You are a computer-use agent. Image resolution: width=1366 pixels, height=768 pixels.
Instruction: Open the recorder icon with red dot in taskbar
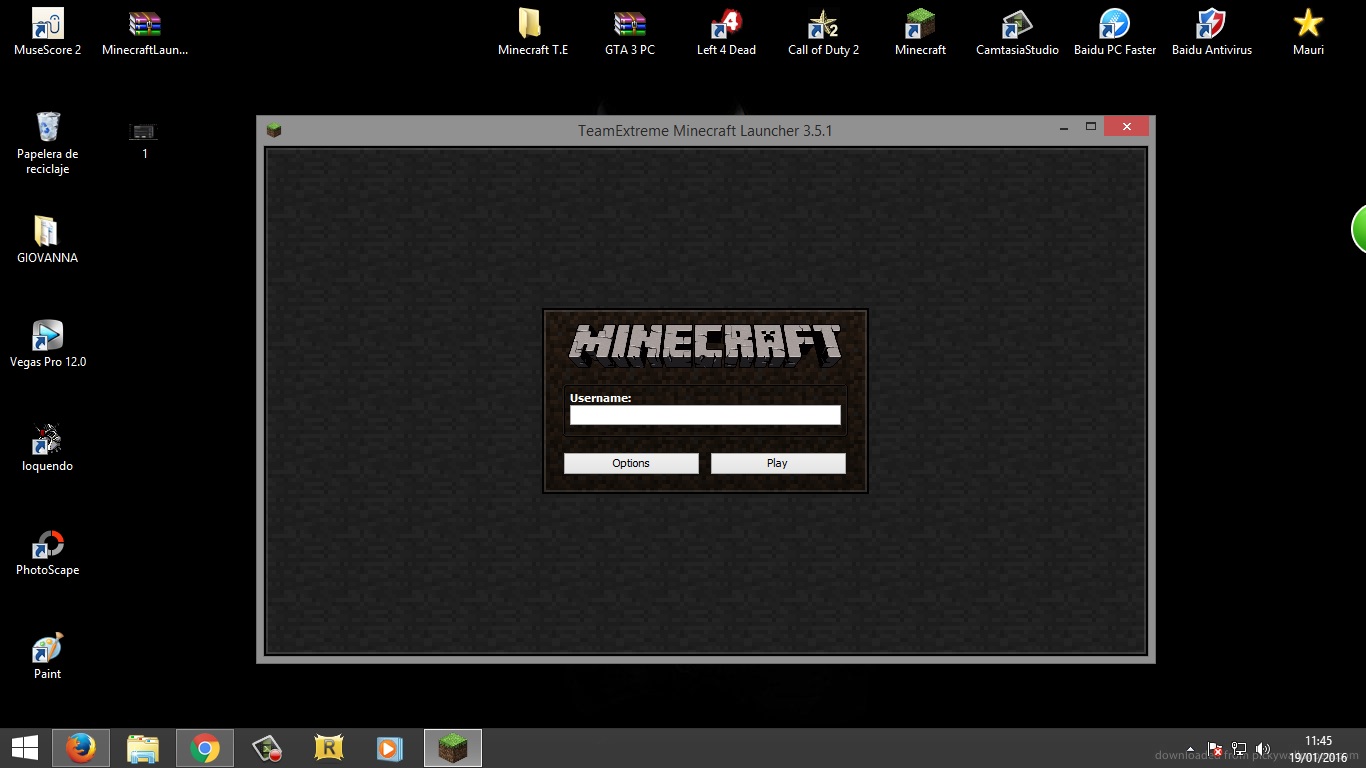point(267,748)
